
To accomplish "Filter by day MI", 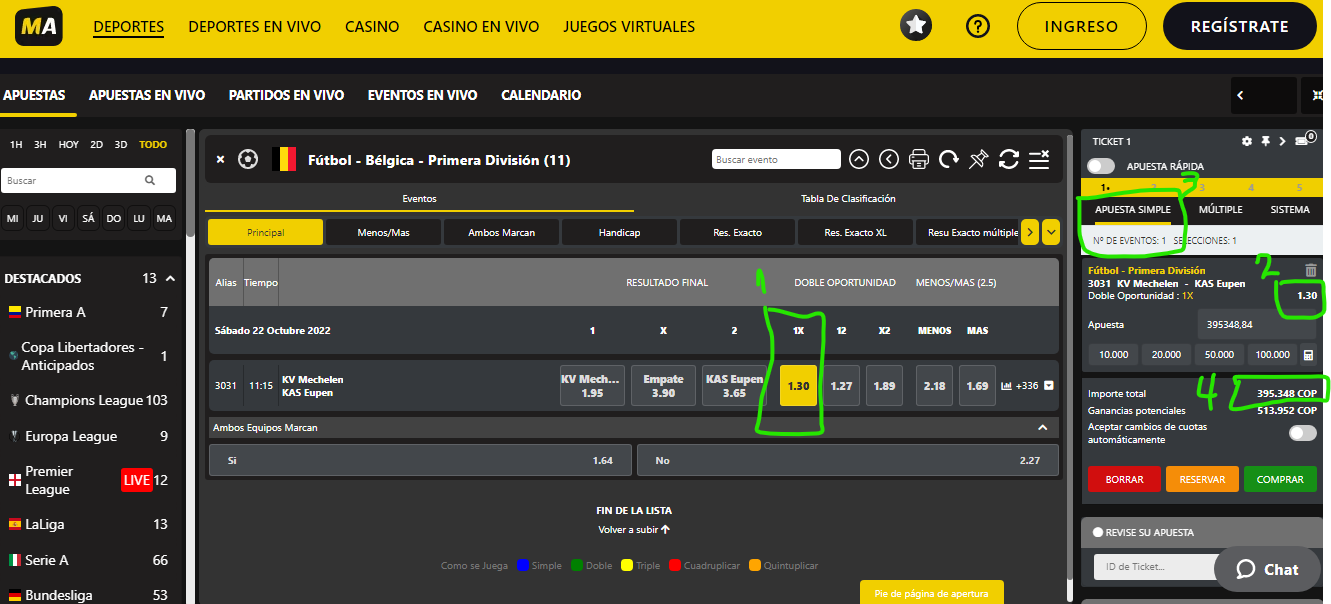I will [12, 218].
